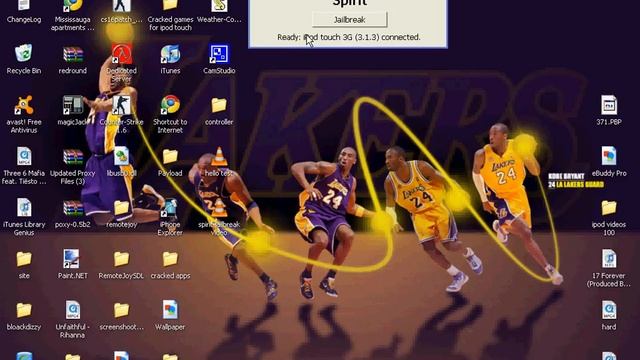
Task: Select 17 Forever (Produced B... audio file
Action: (609, 259)
